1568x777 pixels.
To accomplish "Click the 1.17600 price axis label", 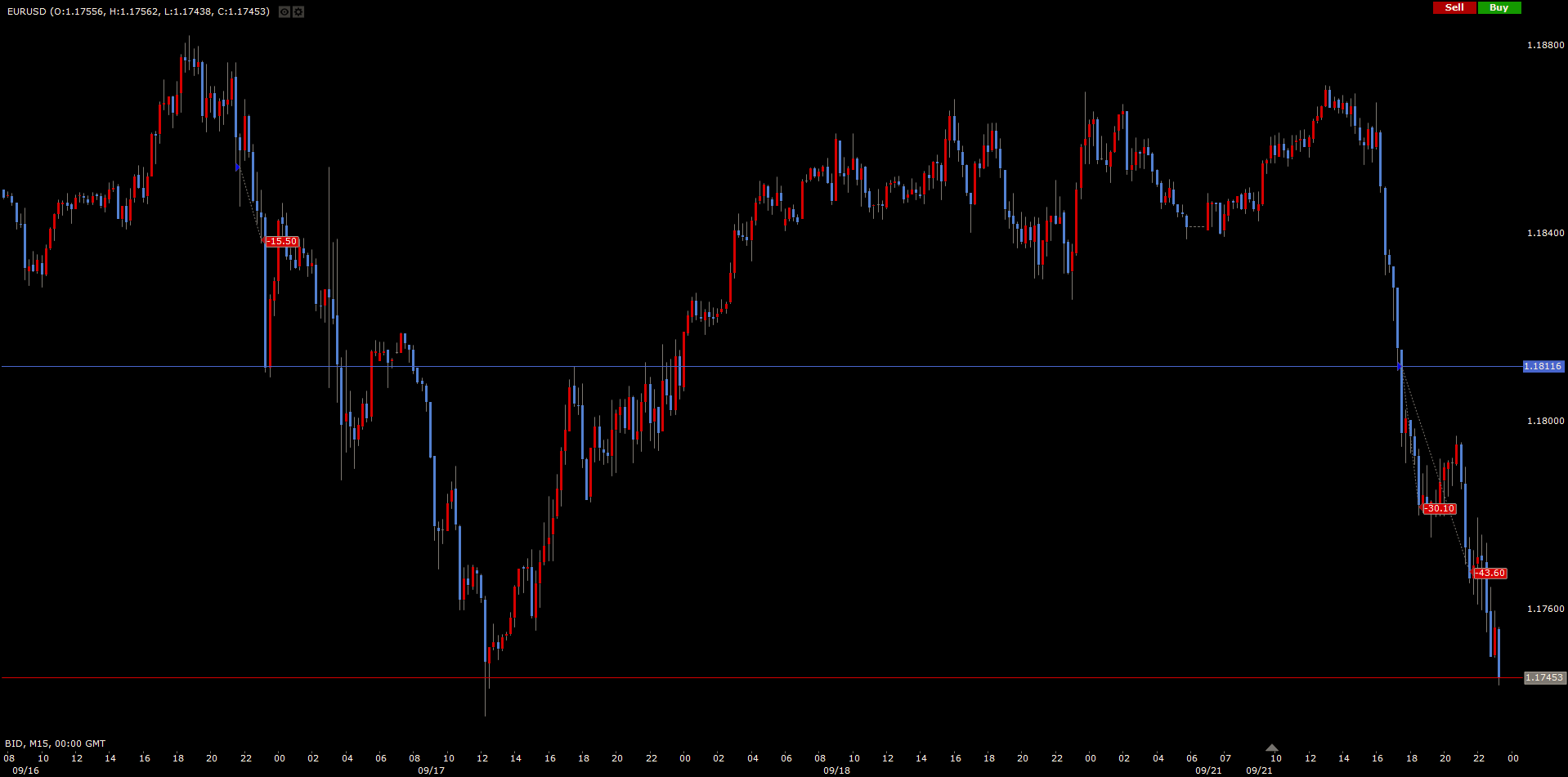I will [1545, 610].
